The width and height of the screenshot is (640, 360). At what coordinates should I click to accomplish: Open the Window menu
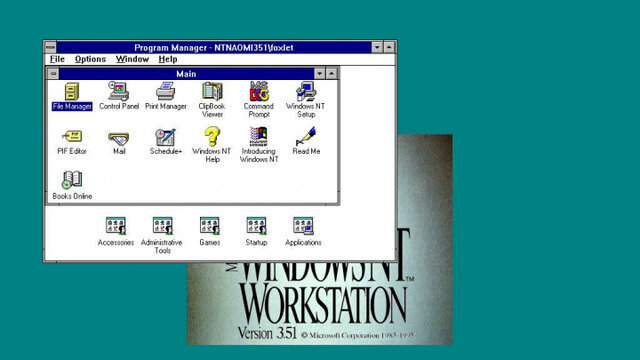click(132, 59)
